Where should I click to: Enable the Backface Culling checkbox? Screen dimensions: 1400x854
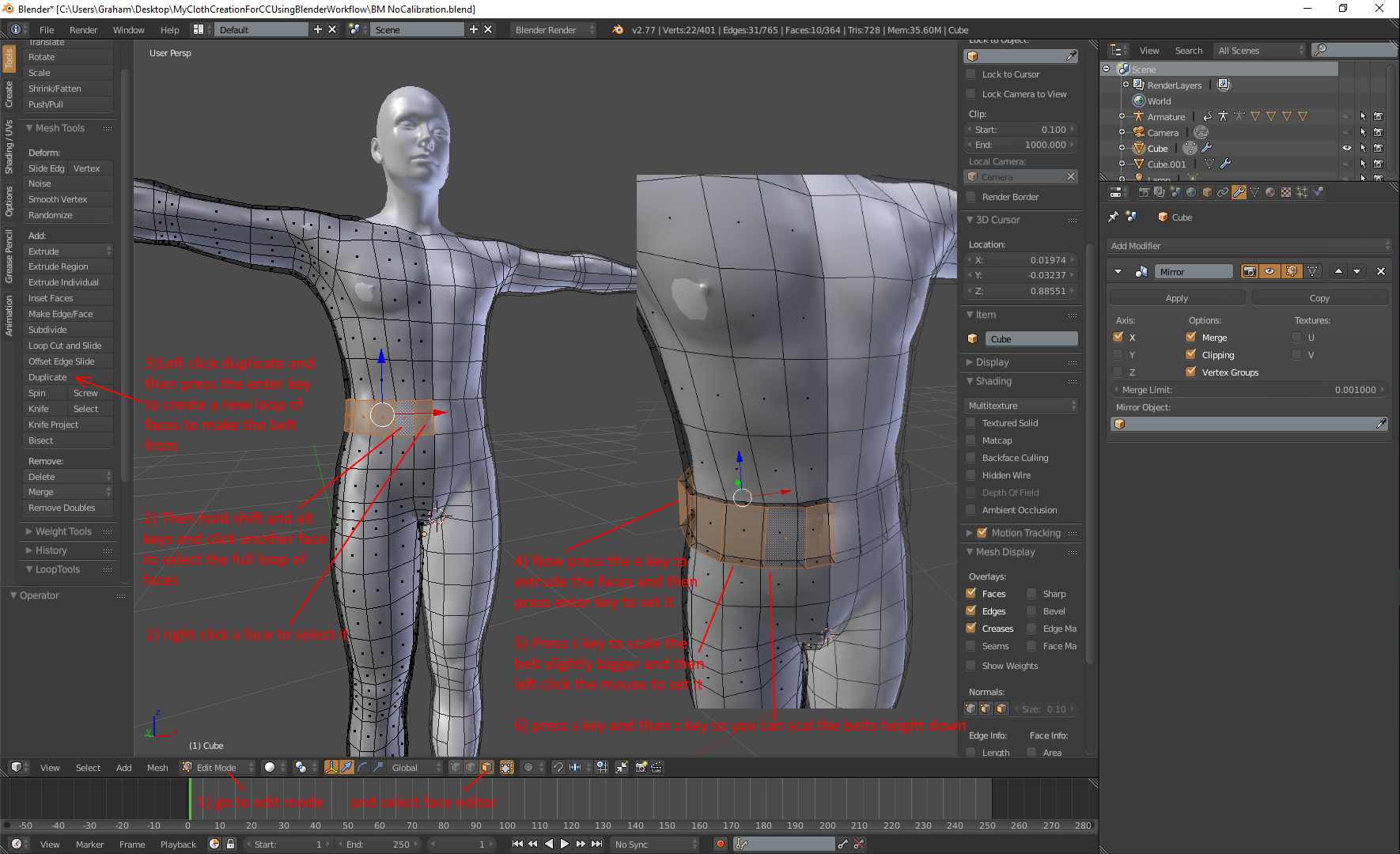point(971,458)
